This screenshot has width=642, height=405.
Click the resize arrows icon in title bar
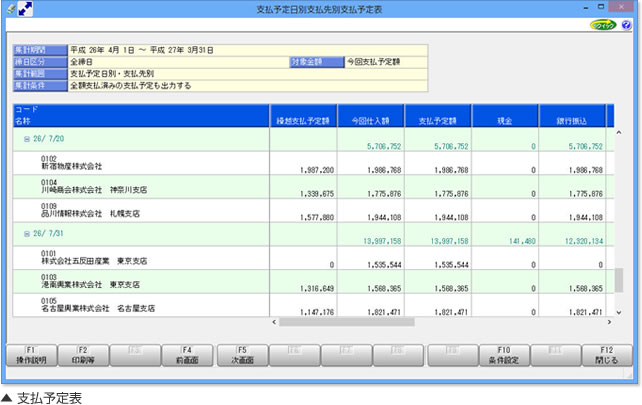[25, 10]
